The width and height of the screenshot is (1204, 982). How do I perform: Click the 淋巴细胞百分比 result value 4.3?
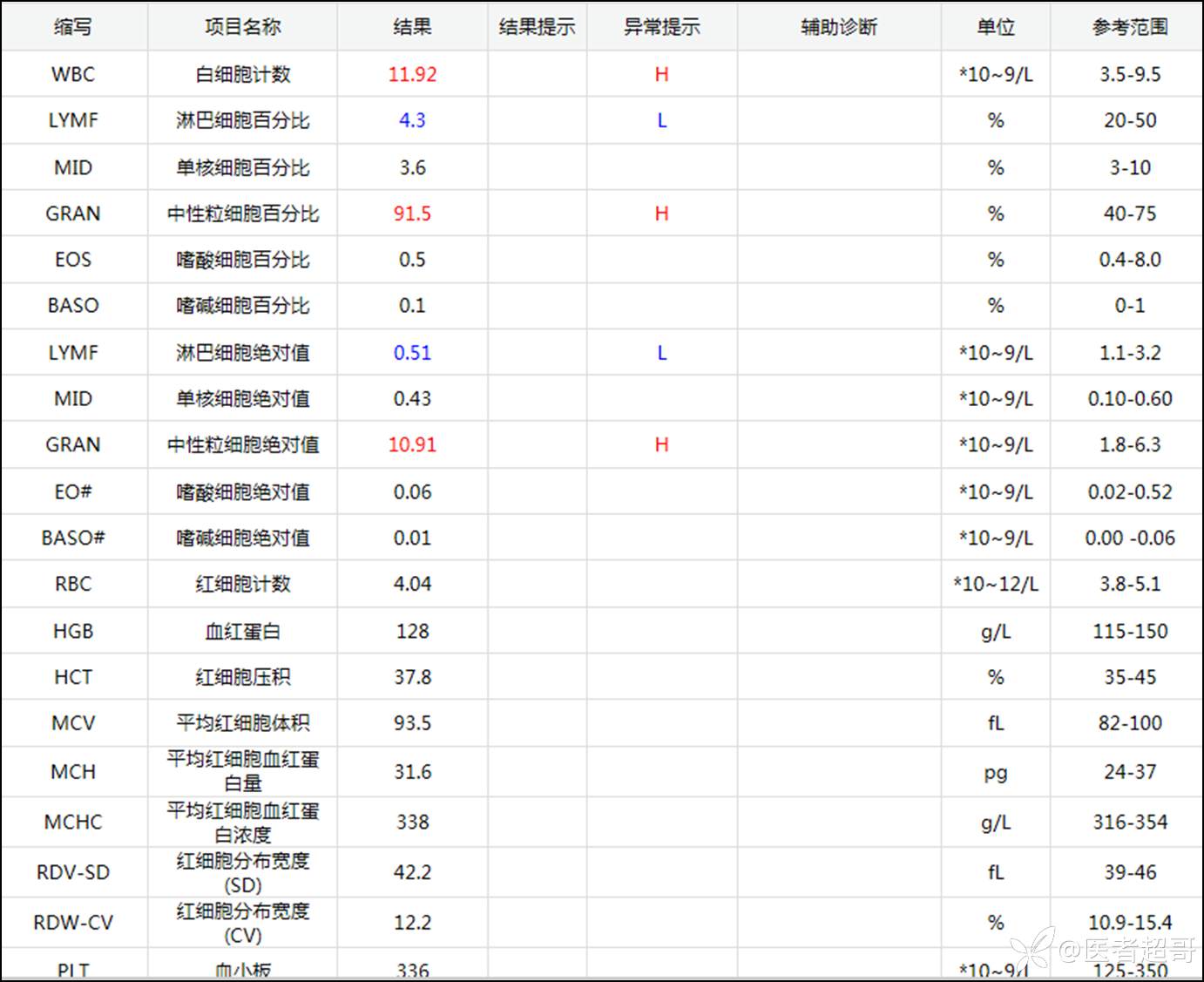point(412,120)
